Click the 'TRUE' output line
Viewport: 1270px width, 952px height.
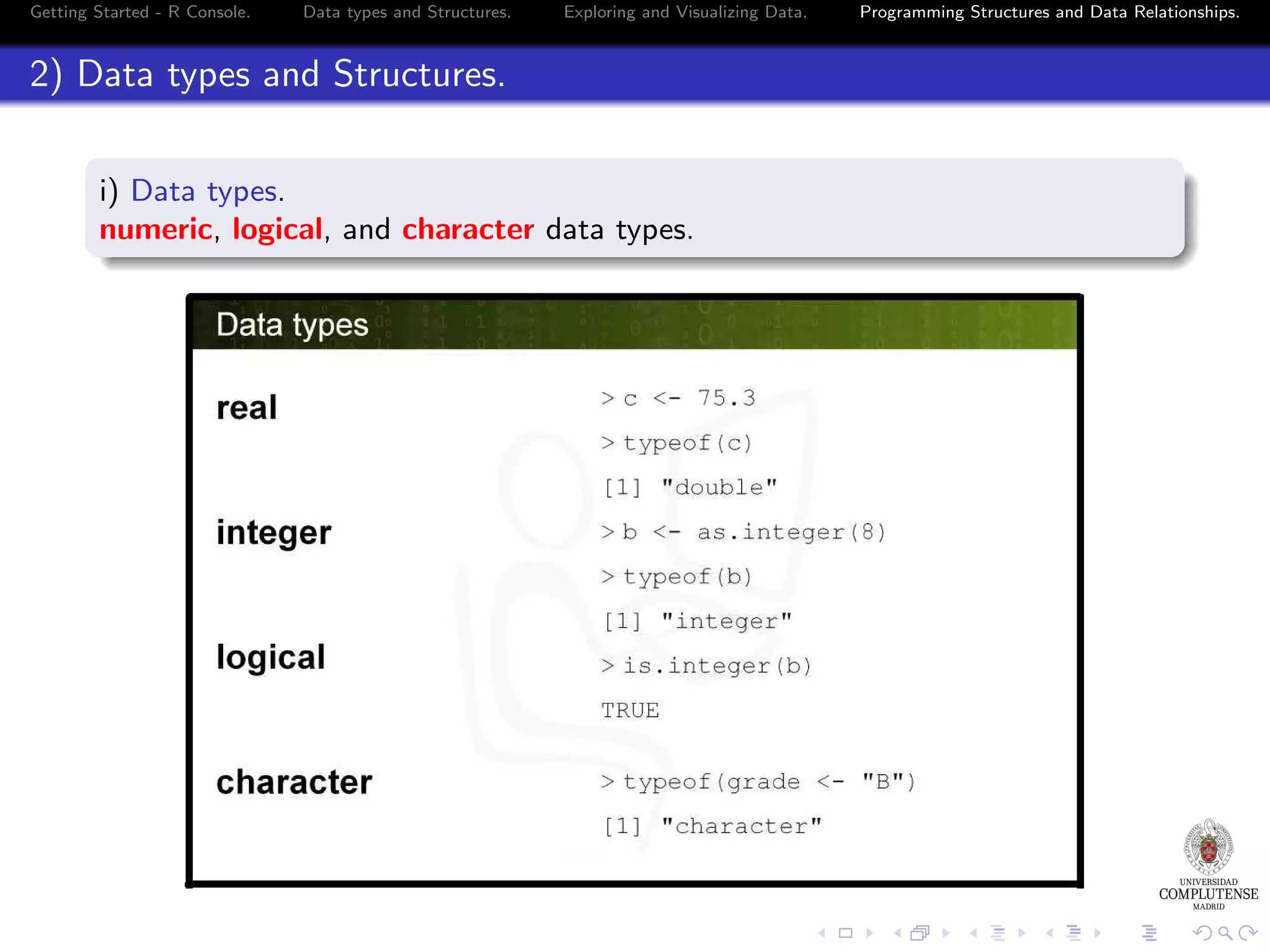(630, 710)
